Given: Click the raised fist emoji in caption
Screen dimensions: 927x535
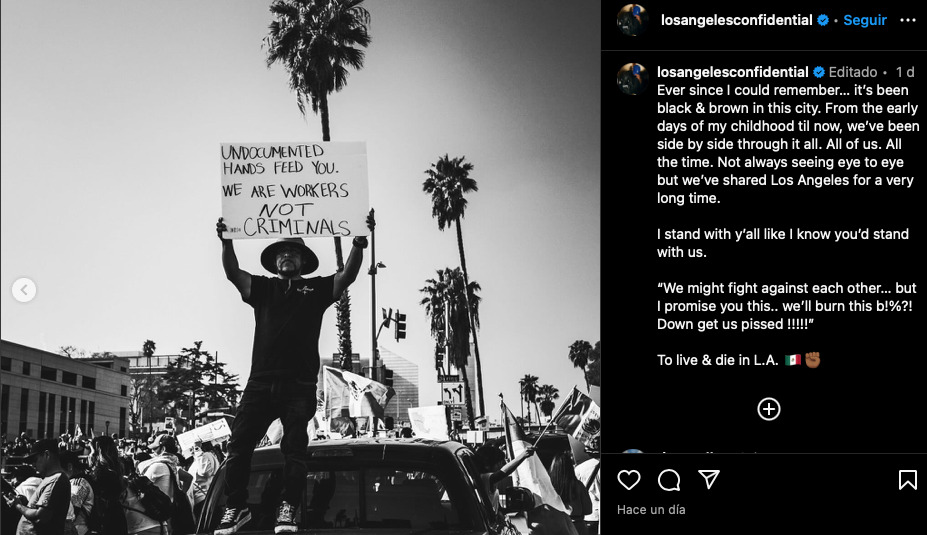Looking at the screenshot, I should pyautogui.click(x=813, y=360).
